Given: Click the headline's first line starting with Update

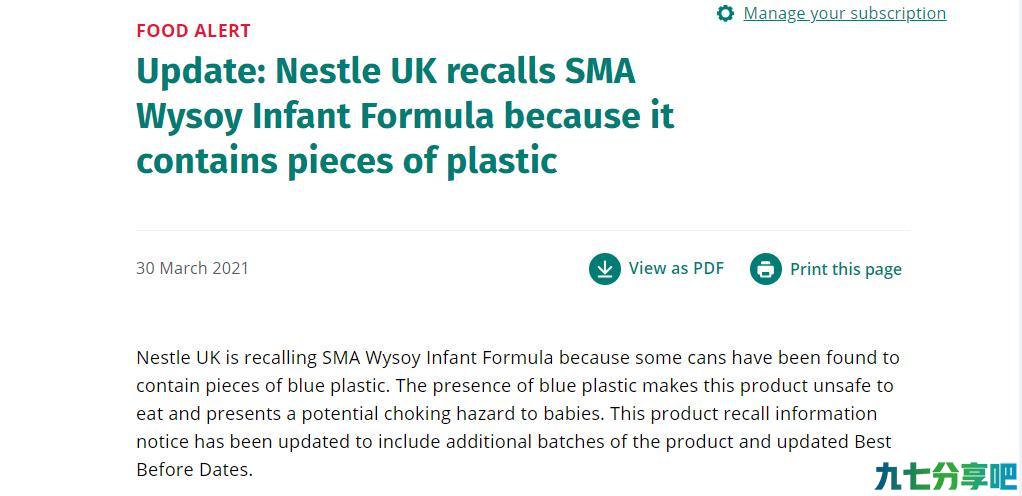Looking at the screenshot, I should pyautogui.click(x=386, y=71).
